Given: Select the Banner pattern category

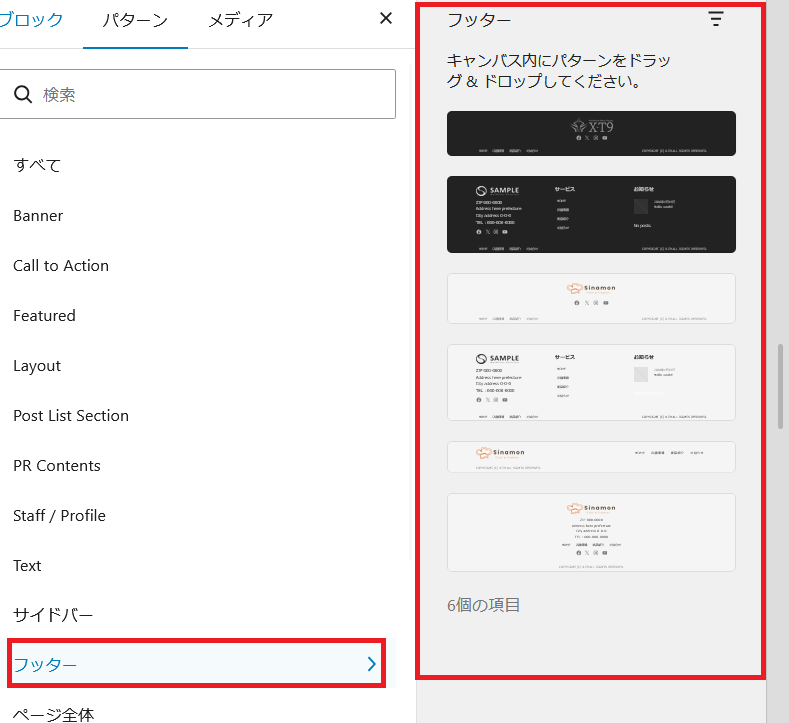Looking at the screenshot, I should tap(38, 216).
